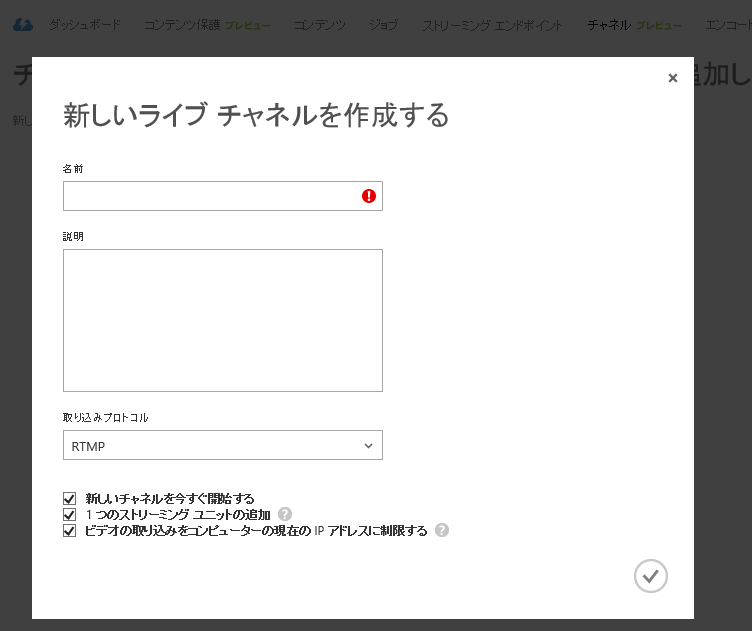Click the Media Services logo icon
This screenshot has width=752, height=631.
[22, 25]
